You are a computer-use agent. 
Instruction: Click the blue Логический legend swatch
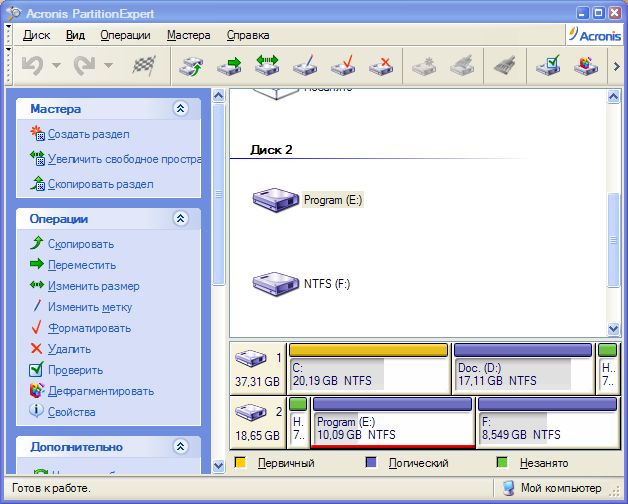click(x=371, y=462)
